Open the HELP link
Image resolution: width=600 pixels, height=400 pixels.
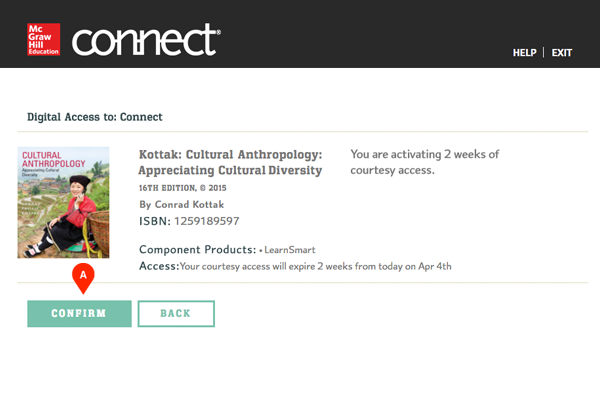525,53
